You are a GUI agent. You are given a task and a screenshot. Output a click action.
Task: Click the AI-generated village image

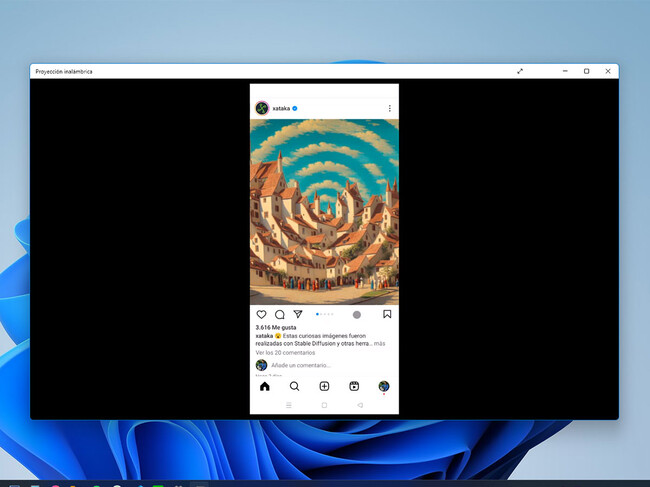[324, 212]
